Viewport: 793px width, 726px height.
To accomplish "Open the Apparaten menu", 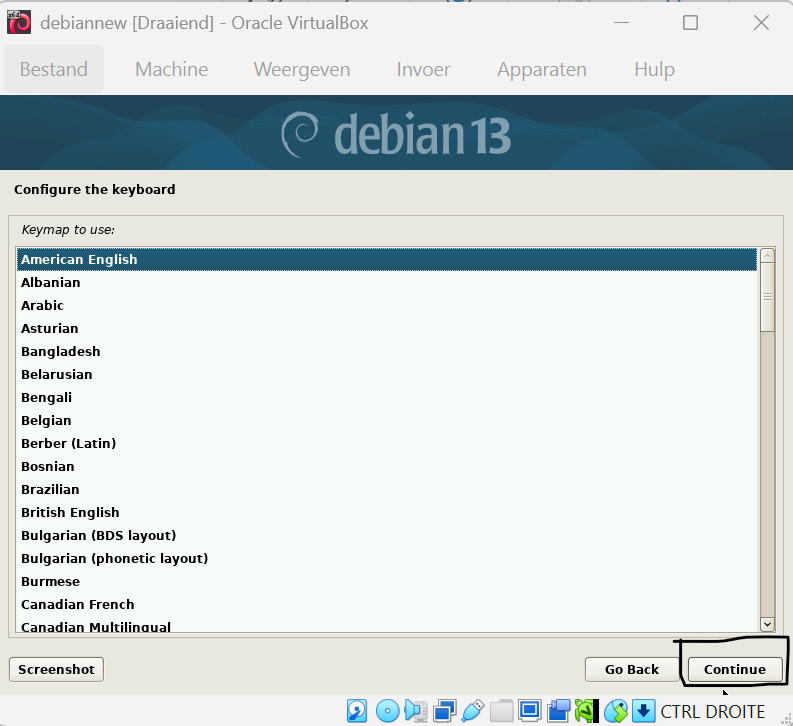I will (x=542, y=69).
